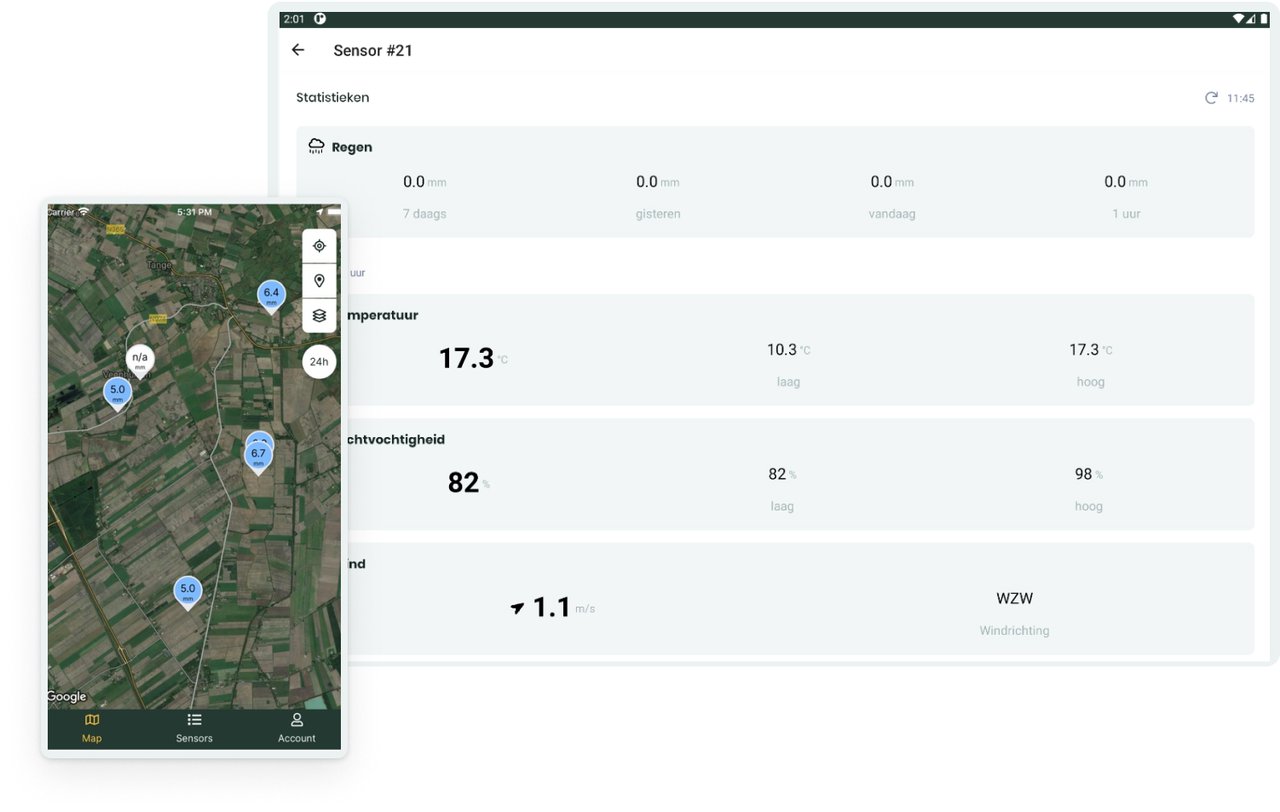Switch to the Map tab
1280x812 pixels.
pyautogui.click(x=92, y=728)
